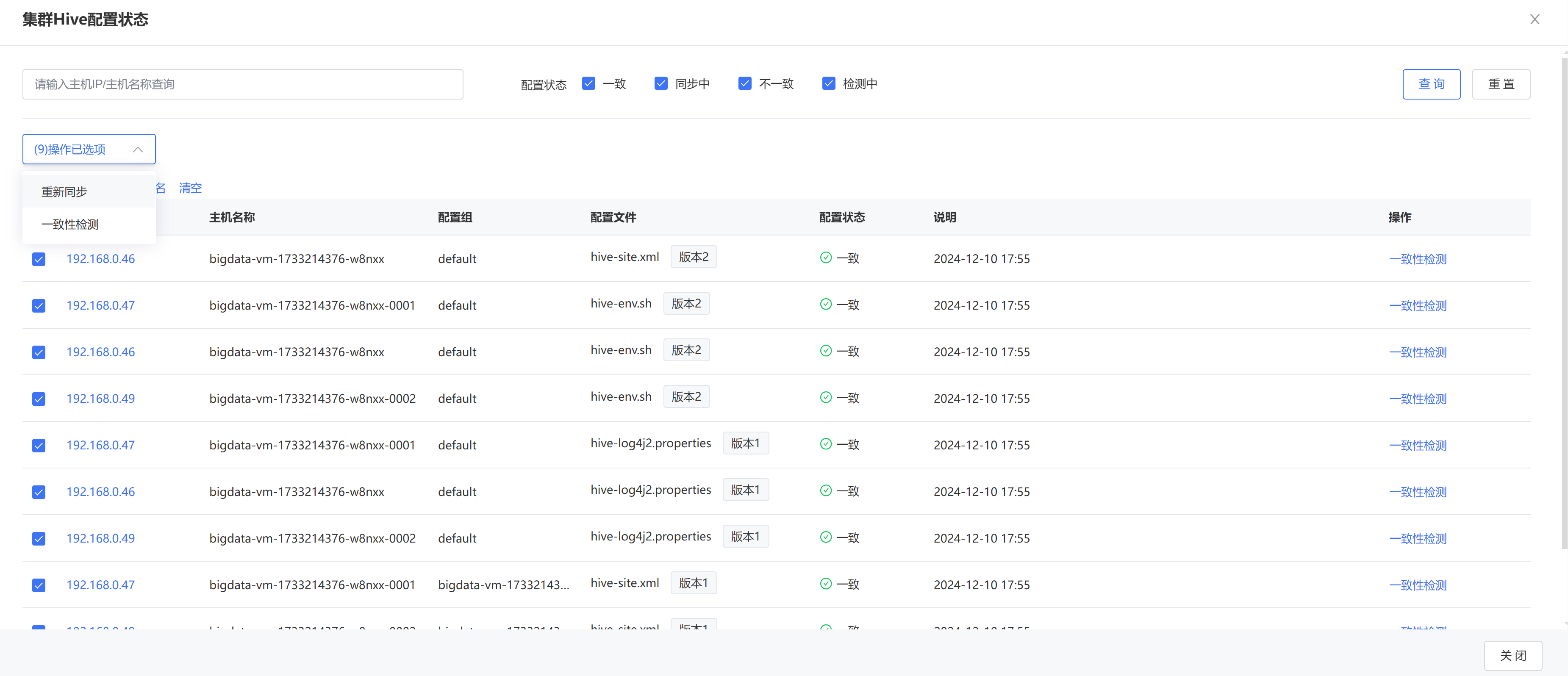Open 192.168.0.47 link in hive-log4j2.properties row
Image resolution: width=1568 pixels, height=676 pixels.
click(100, 445)
